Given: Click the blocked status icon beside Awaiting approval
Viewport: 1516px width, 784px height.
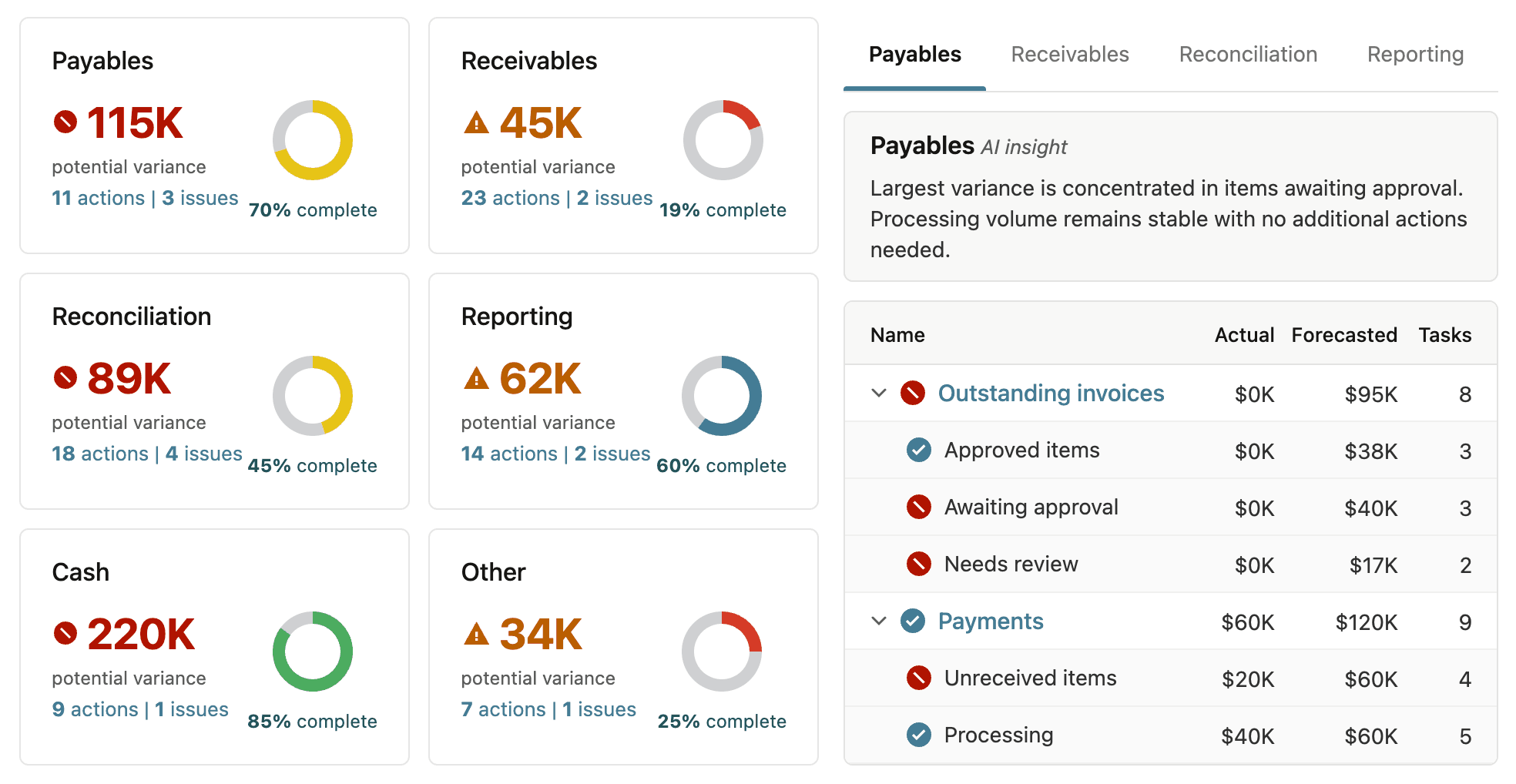Looking at the screenshot, I should point(918,507).
